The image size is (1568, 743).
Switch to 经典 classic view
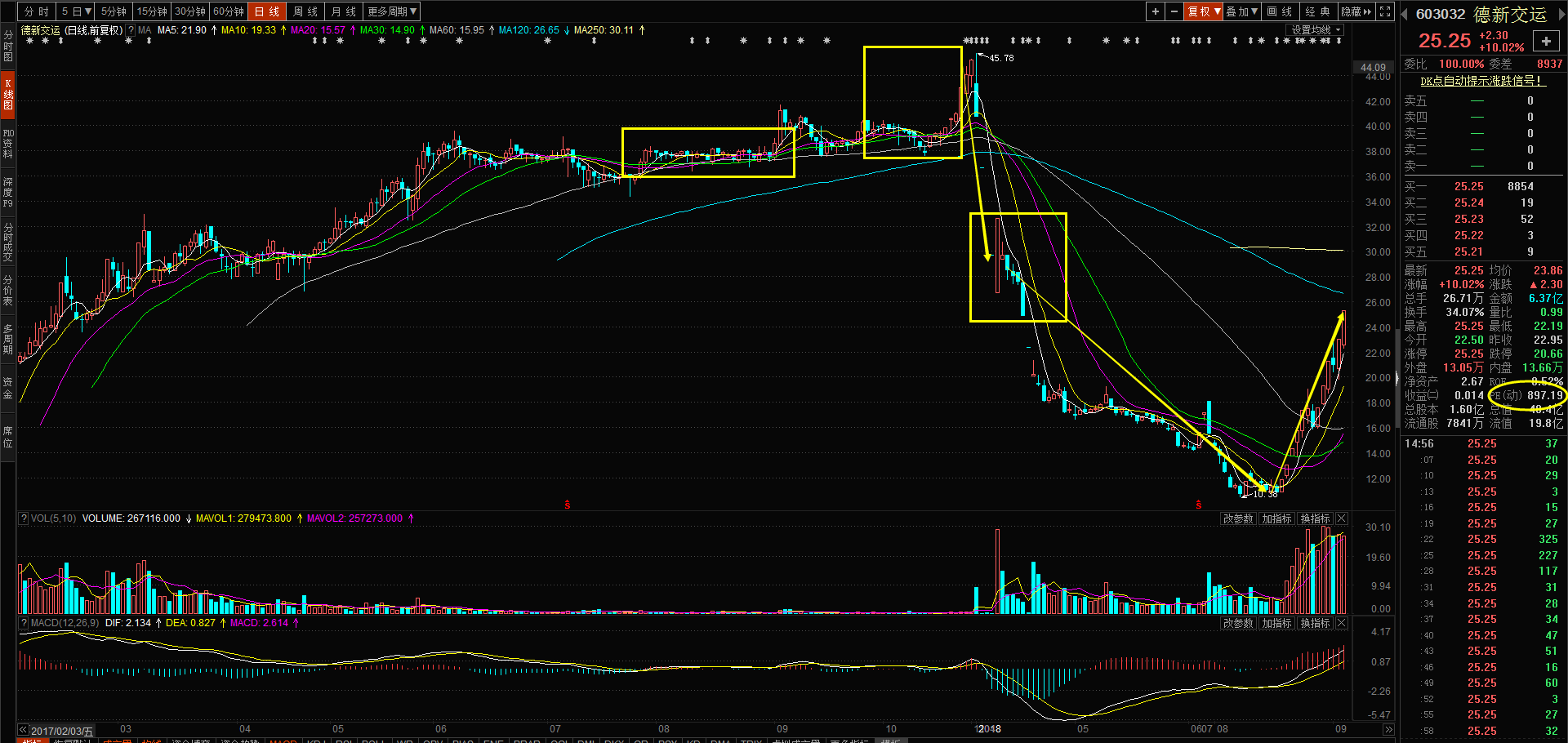tap(1317, 11)
